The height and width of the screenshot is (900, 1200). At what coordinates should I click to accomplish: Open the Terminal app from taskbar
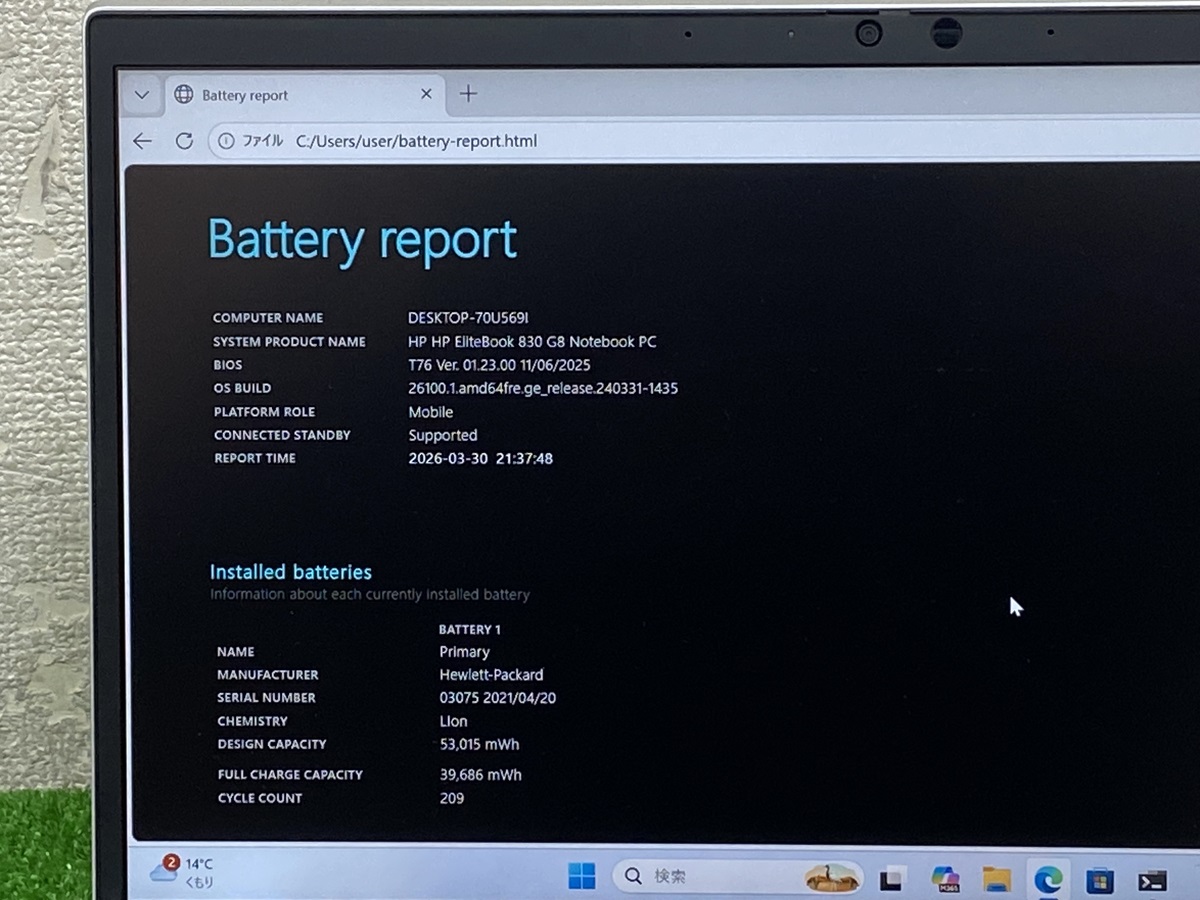pyautogui.click(x=1152, y=880)
